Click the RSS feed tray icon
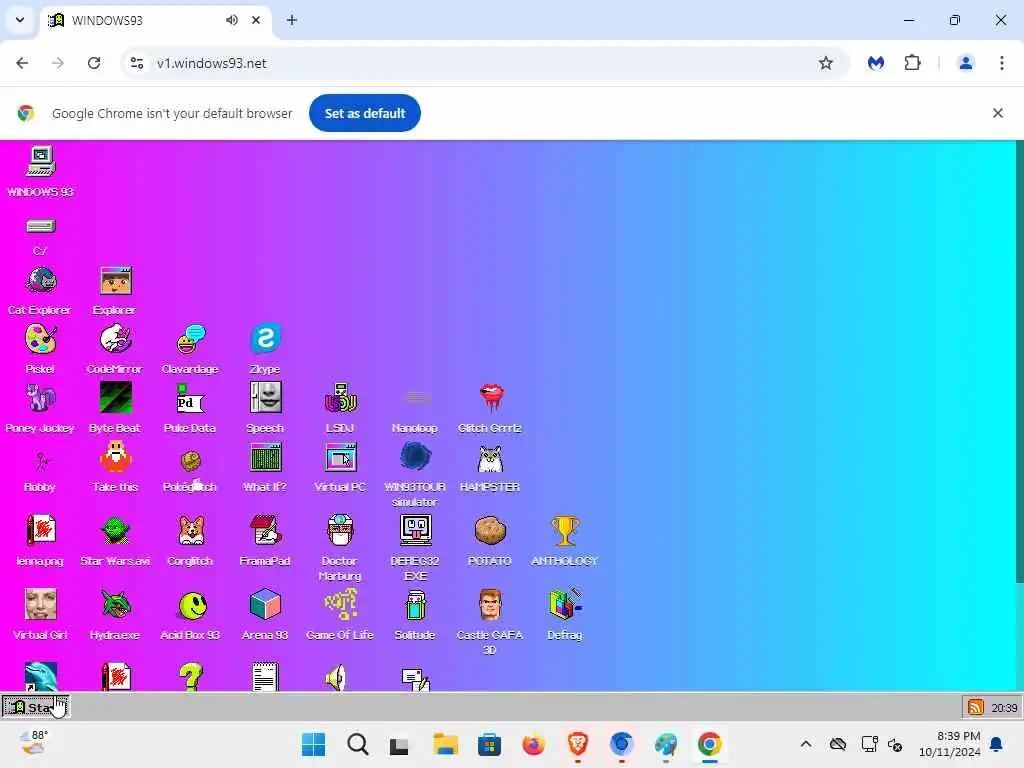Viewport: 1024px width, 768px height. [x=976, y=707]
